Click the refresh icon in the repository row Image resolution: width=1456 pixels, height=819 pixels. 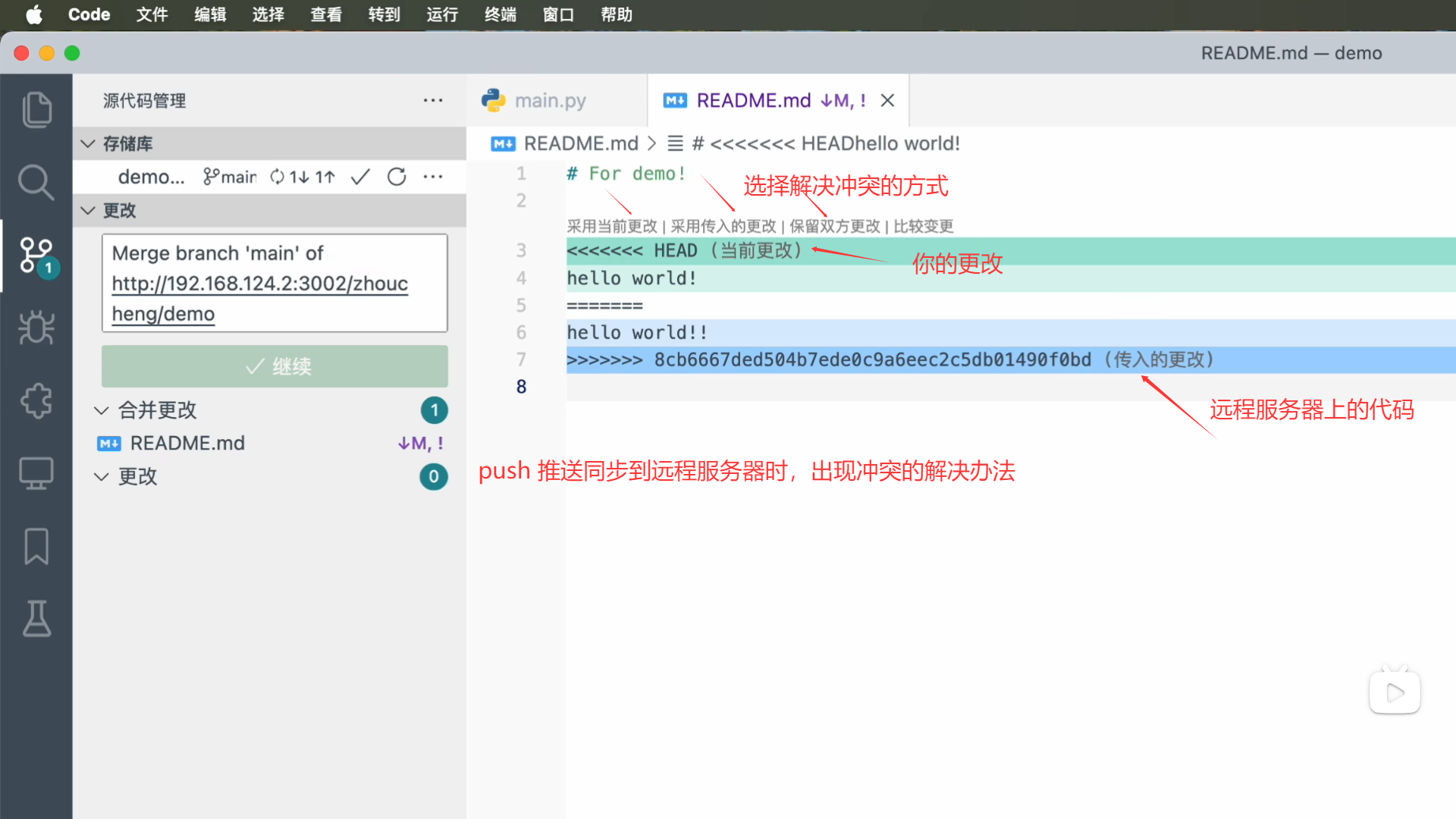pos(397,177)
